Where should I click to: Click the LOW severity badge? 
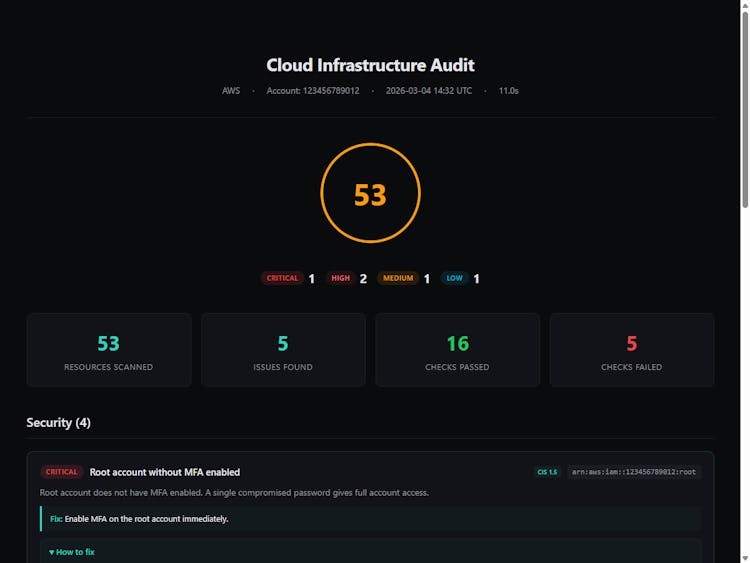455,278
